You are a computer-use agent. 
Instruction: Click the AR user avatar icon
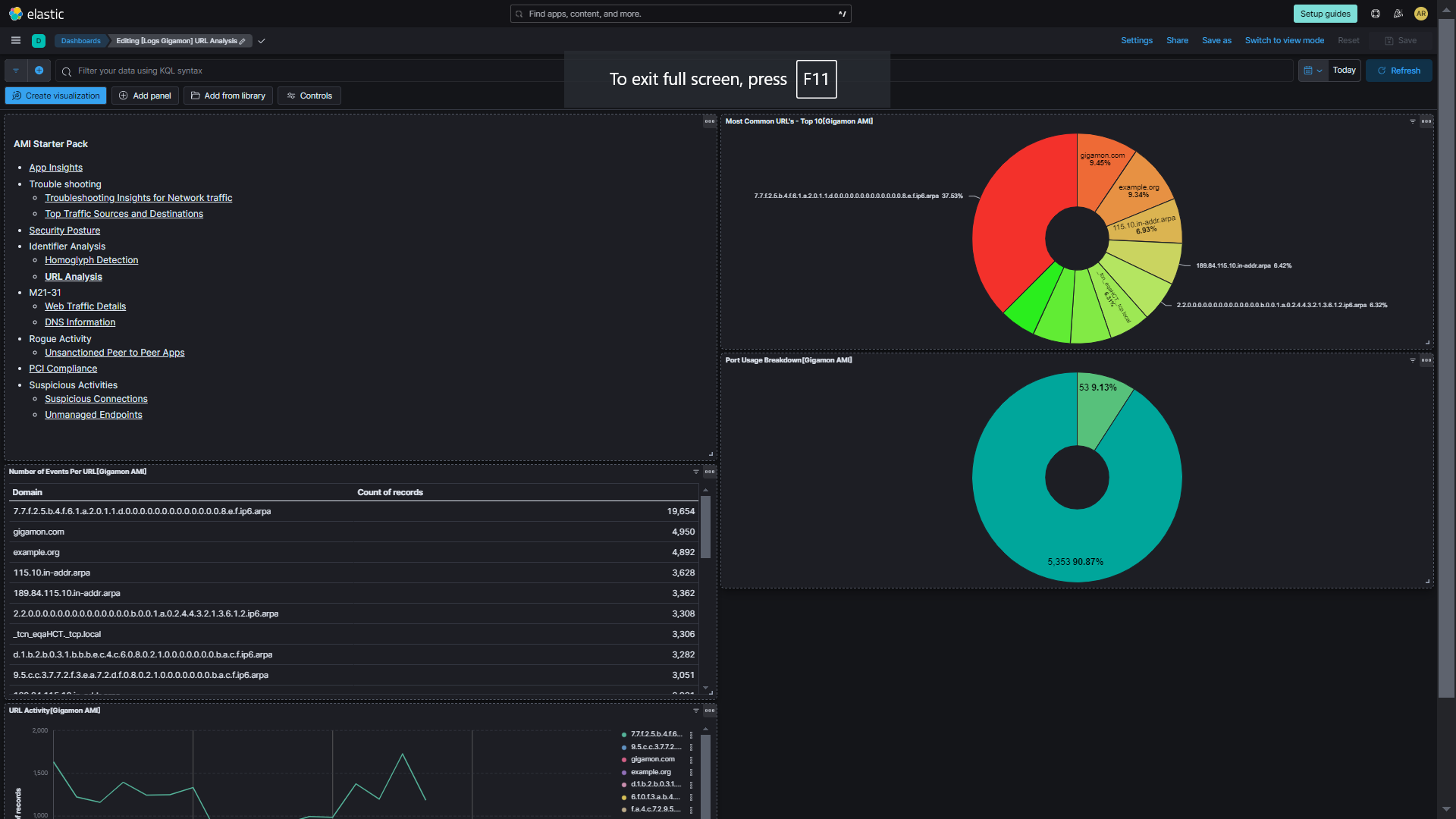1422,14
